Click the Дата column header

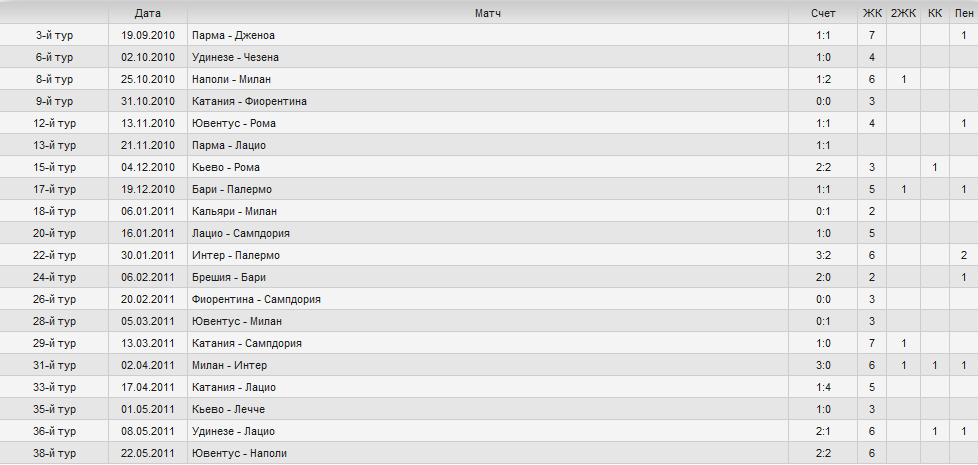pyautogui.click(x=147, y=14)
